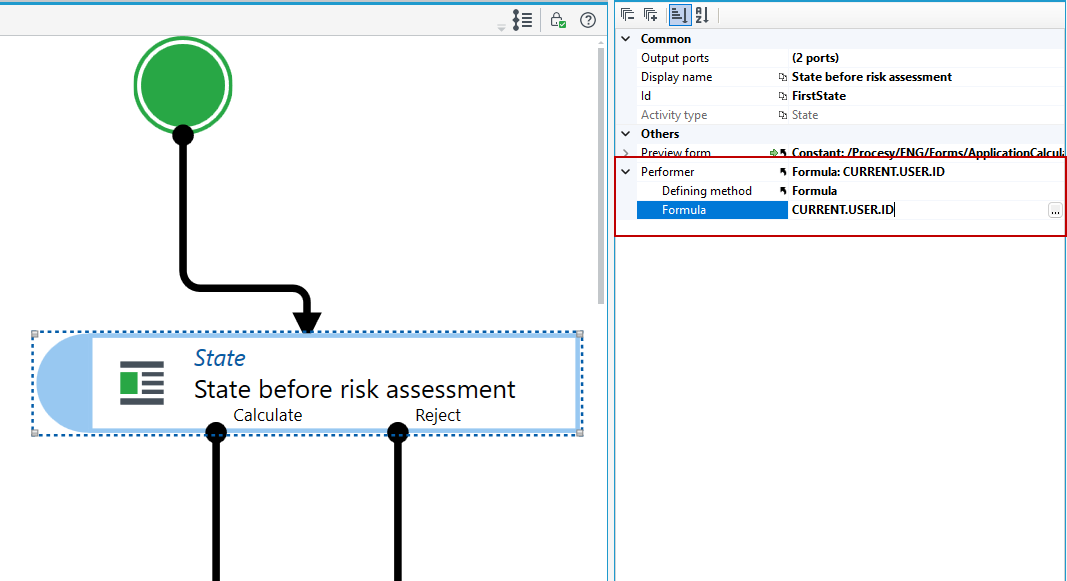Image resolution: width=1067 pixels, height=581 pixels.
Task: Click the marker icon beside FirstState
Action: (783, 97)
